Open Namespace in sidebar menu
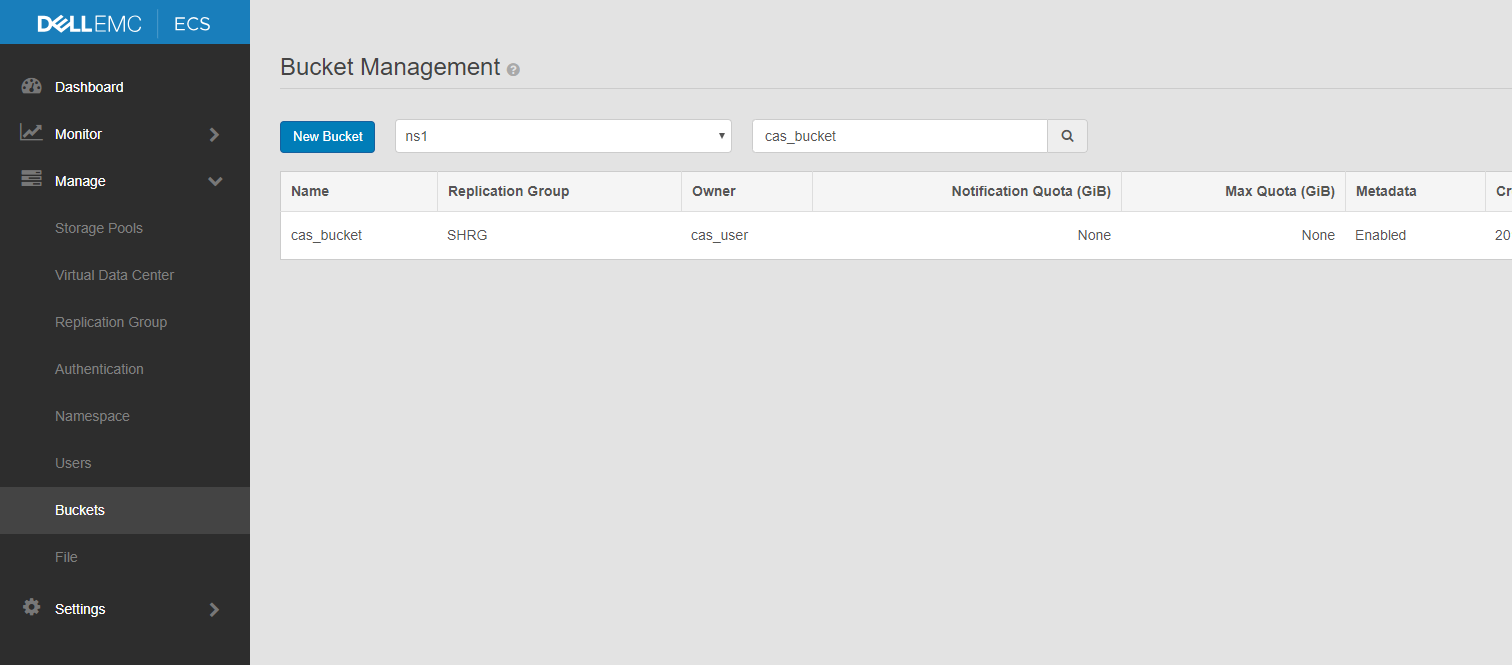Viewport: 1512px width, 665px height. click(x=92, y=416)
